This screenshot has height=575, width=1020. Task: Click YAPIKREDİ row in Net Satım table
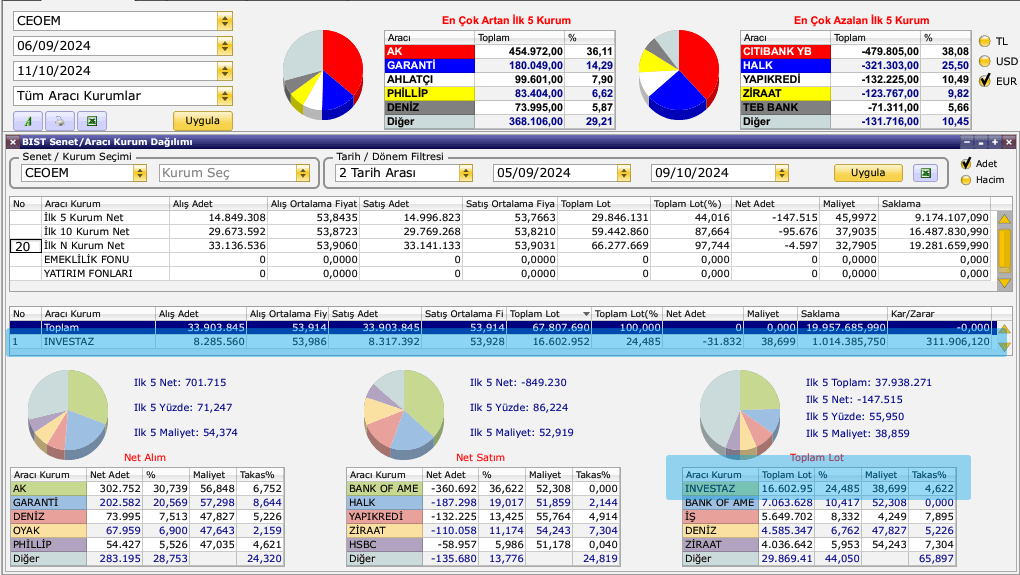click(x=483, y=516)
